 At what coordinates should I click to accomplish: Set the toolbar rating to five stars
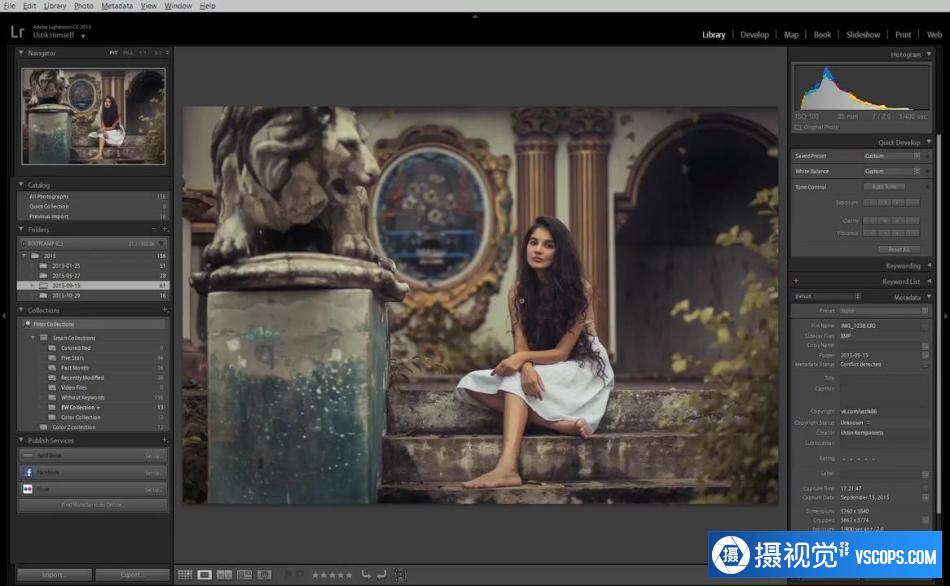[348, 575]
